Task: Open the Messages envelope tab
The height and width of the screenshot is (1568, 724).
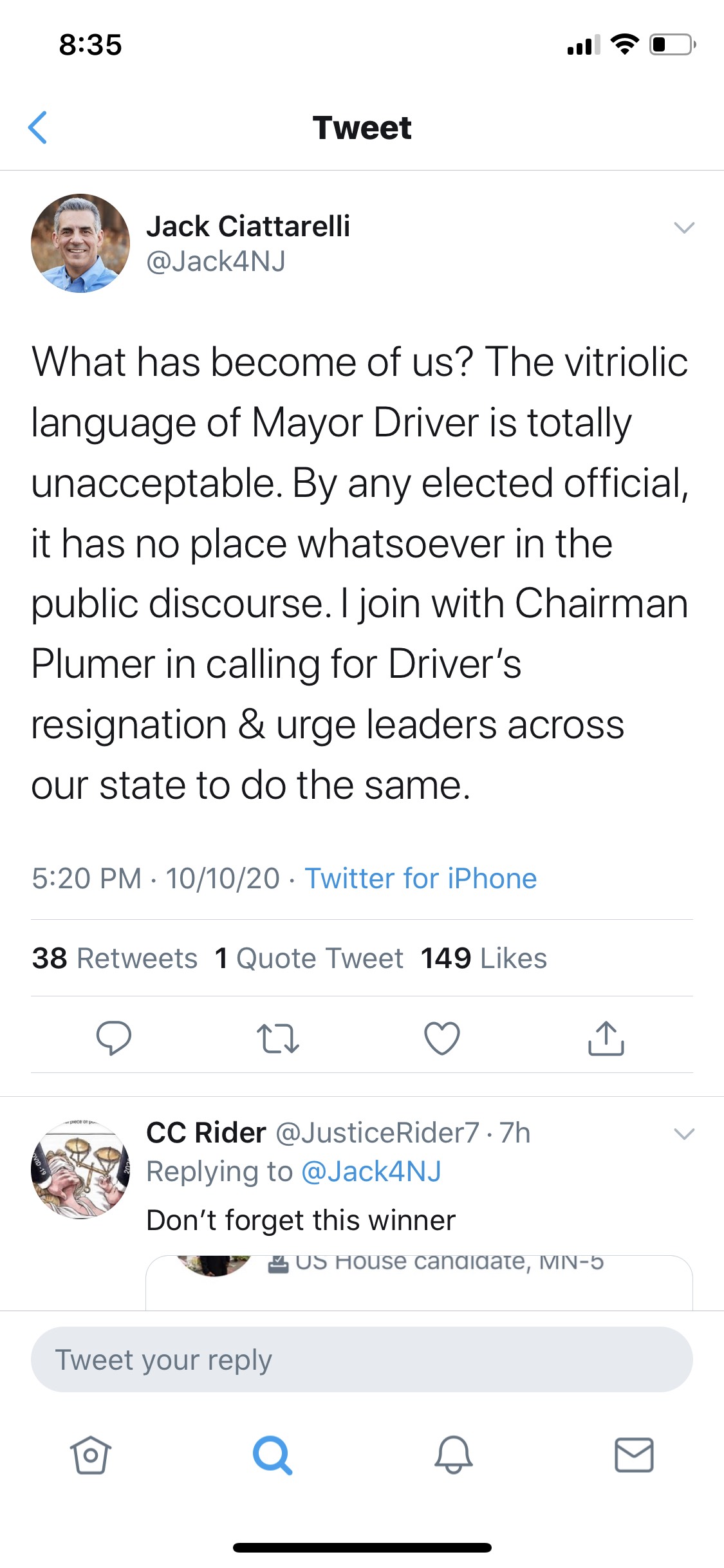Action: (x=634, y=1455)
